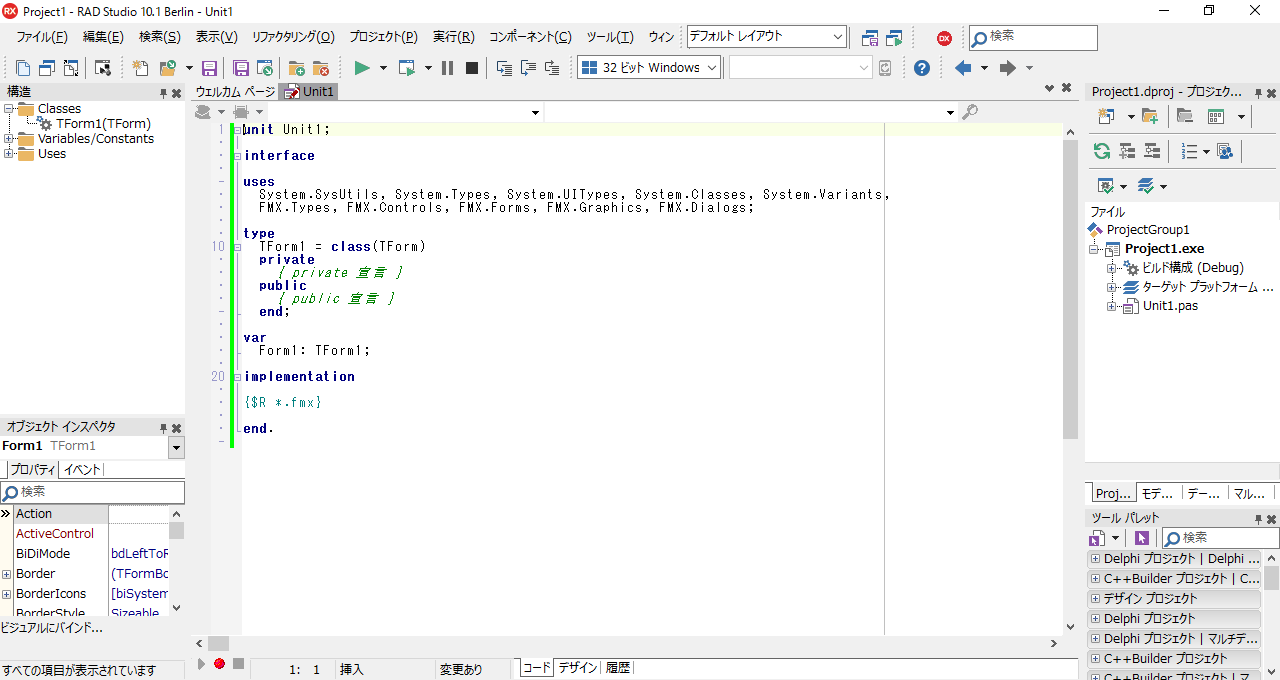Refresh the project manager with sync icon
Image resolution: width=1280 pixels, height=680 pixels.
[1104, 151]
